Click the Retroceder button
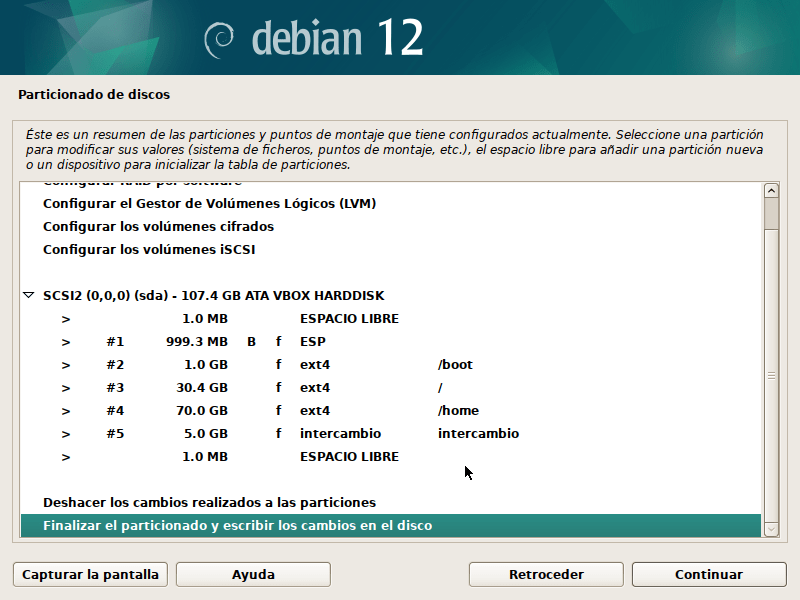Image resolution: width=800 pixels, height=600 pixels. point(546,574)
